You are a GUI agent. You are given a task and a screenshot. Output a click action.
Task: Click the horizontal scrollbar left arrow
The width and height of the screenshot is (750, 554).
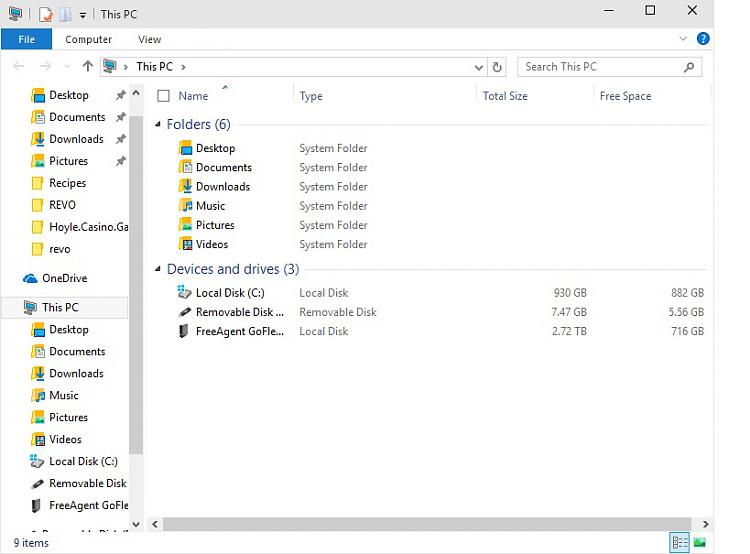coord(155,524)
